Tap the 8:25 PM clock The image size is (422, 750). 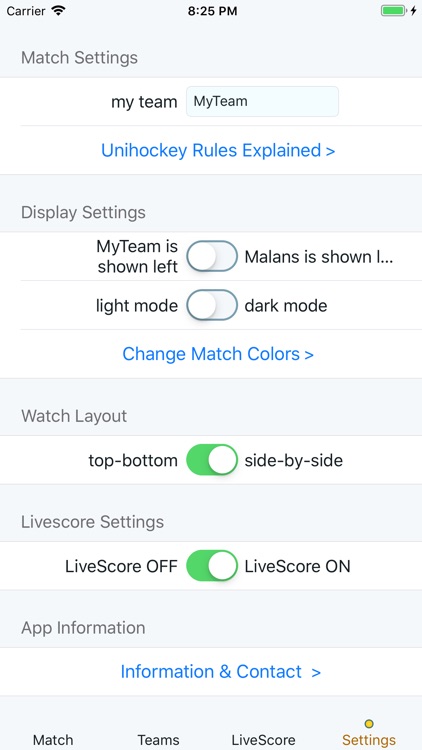(x=212, y=11)
